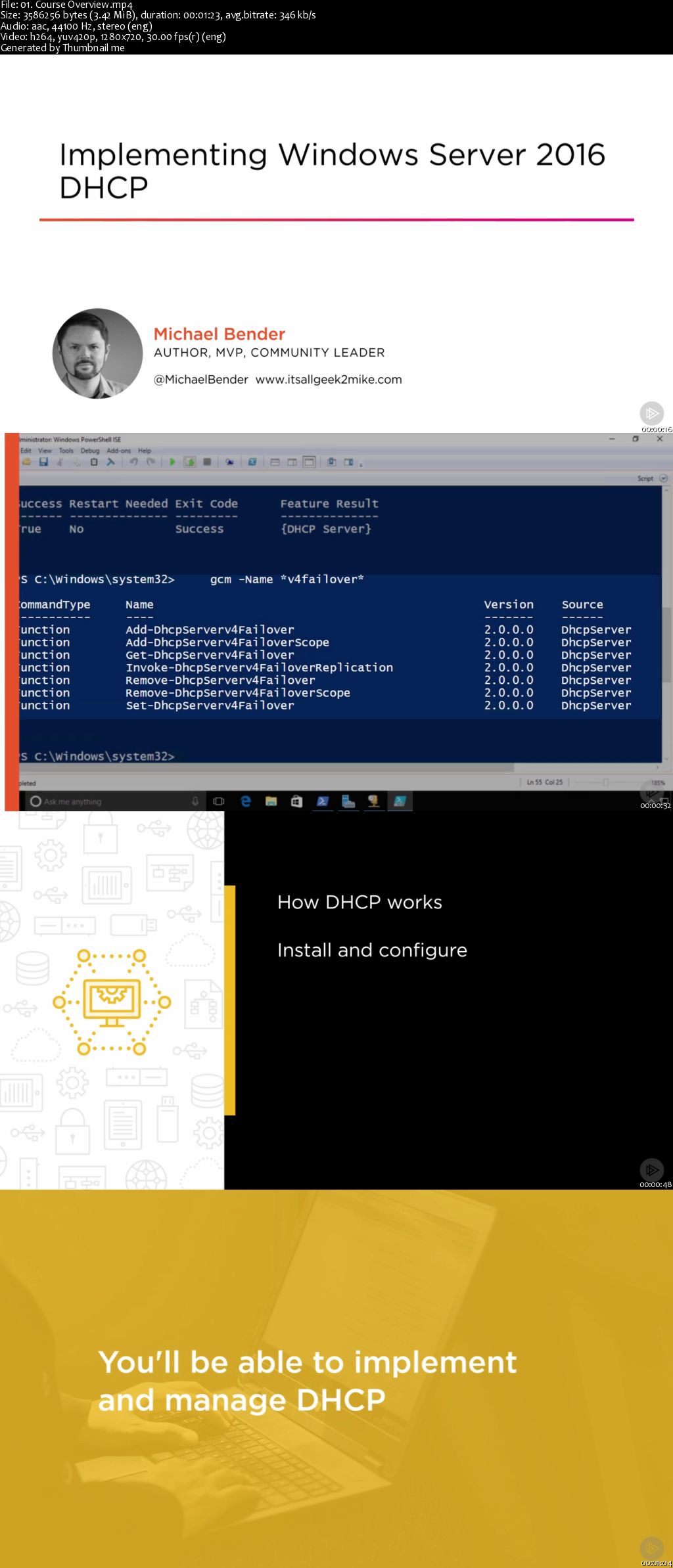
Task: Click the 'Ln 55 Col 25' status indicator
Action: (545, 782)
